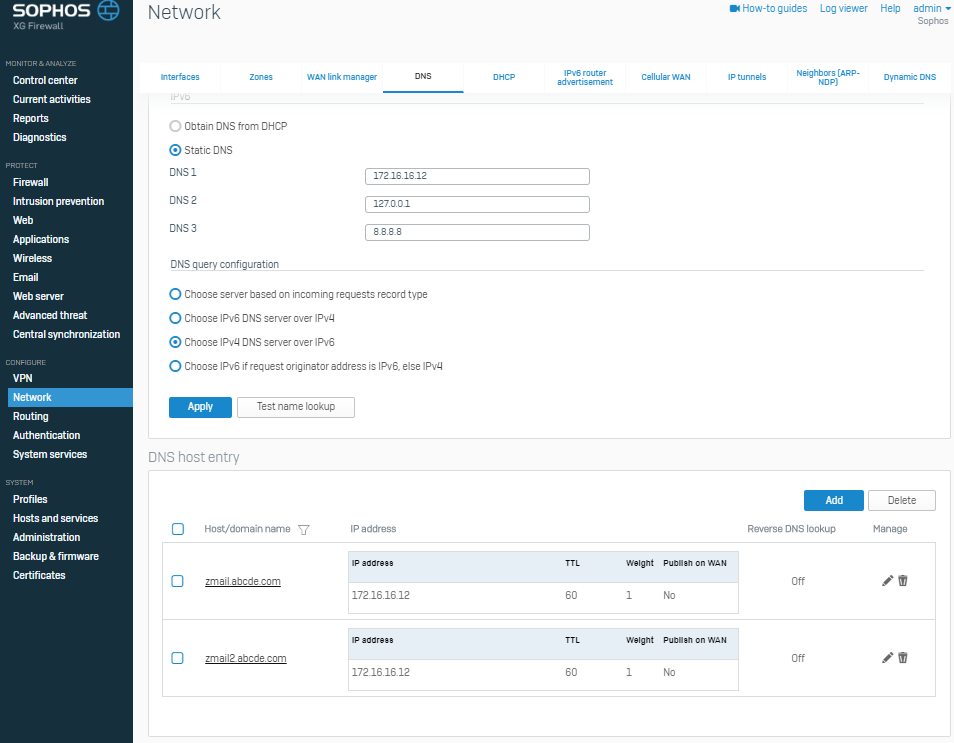Click the DNS 2 input field

tap(477, 204)
